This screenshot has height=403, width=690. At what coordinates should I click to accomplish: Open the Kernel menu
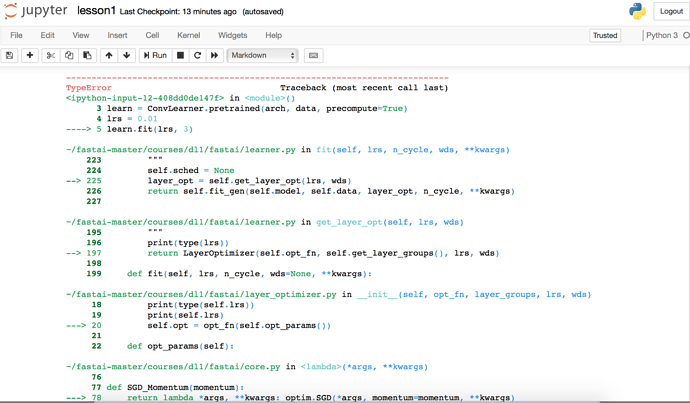(x=188, y=35)
